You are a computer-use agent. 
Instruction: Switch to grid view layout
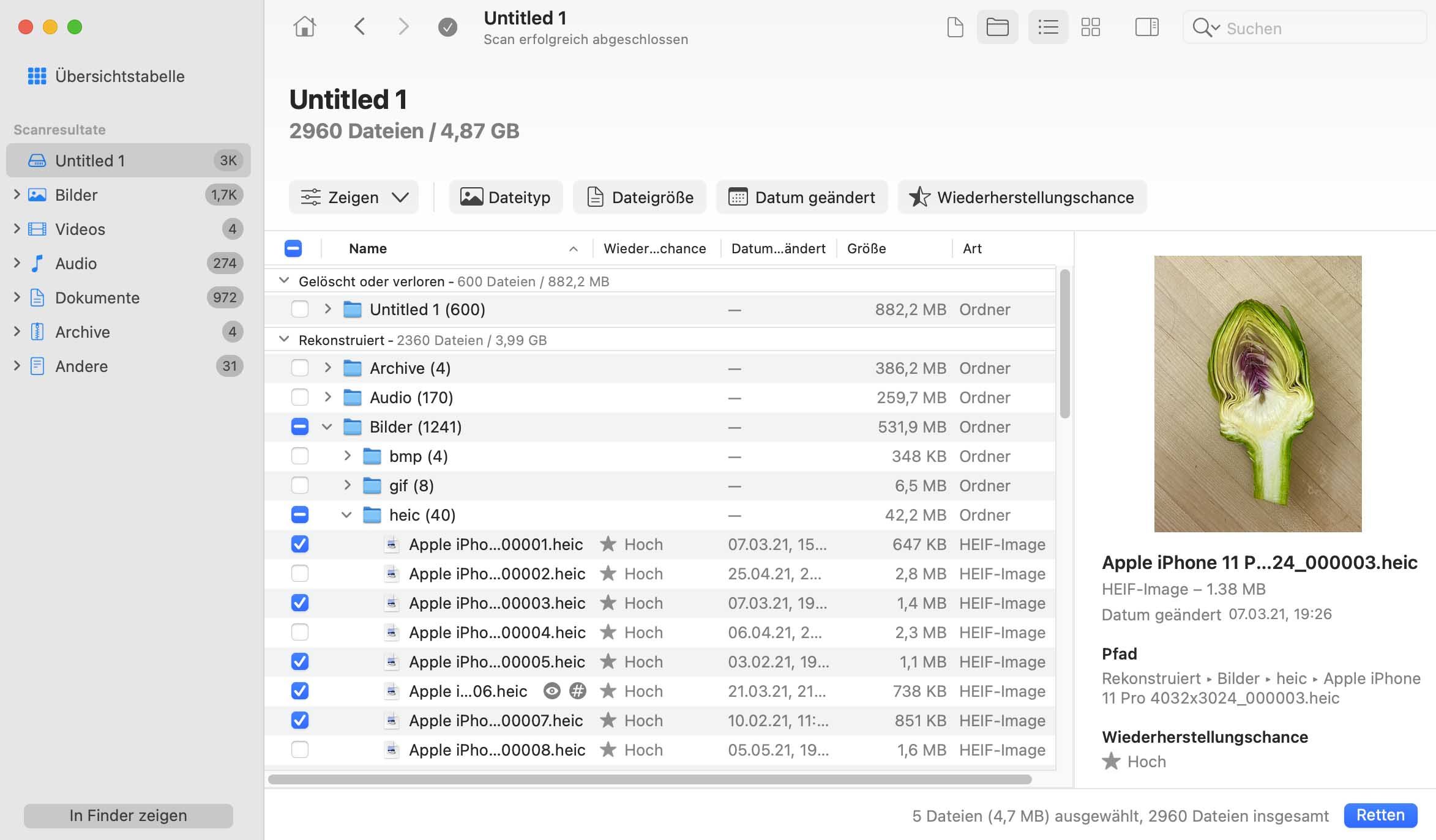pos(1090,27)
